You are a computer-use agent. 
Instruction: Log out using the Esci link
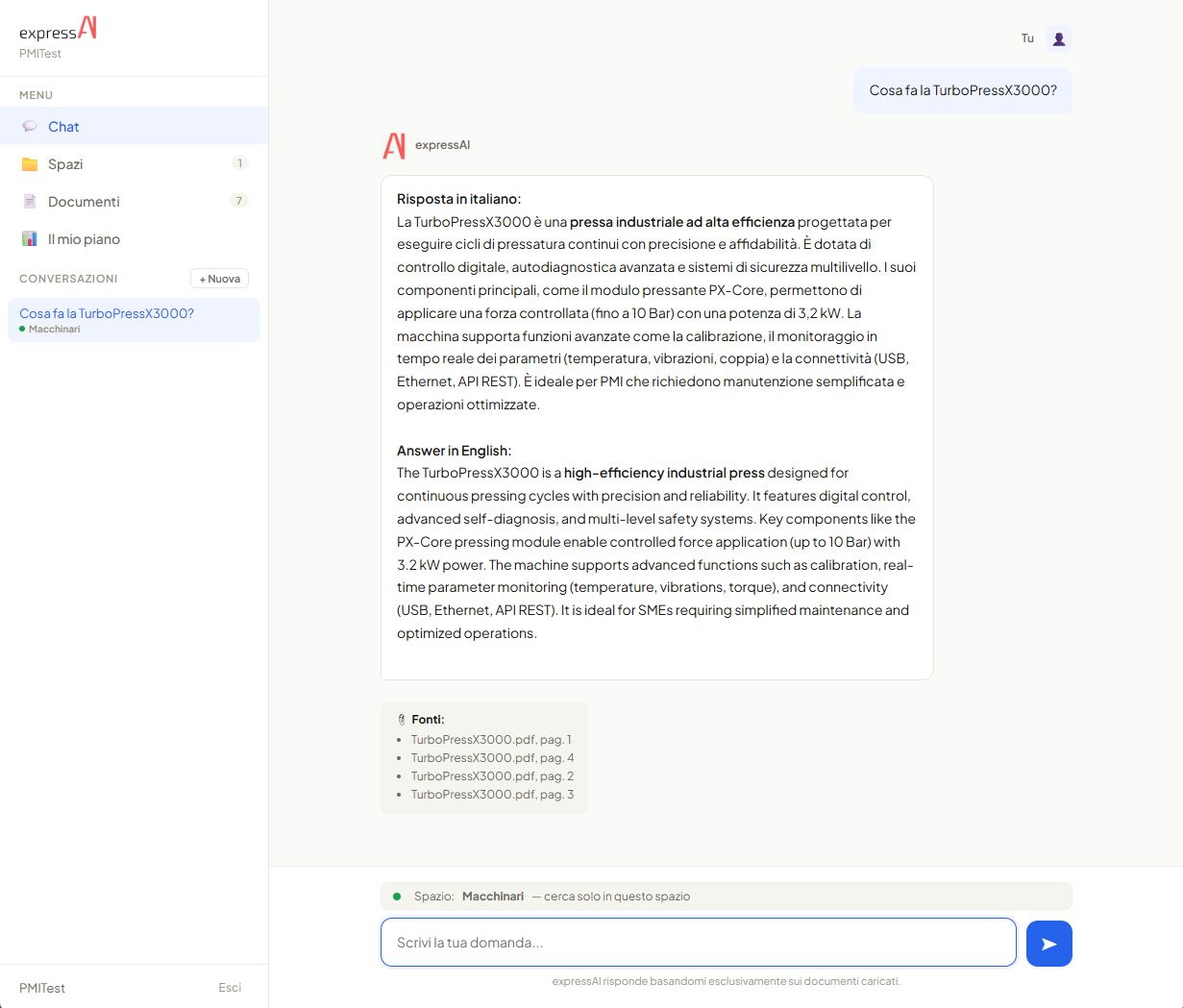point(230,988)
